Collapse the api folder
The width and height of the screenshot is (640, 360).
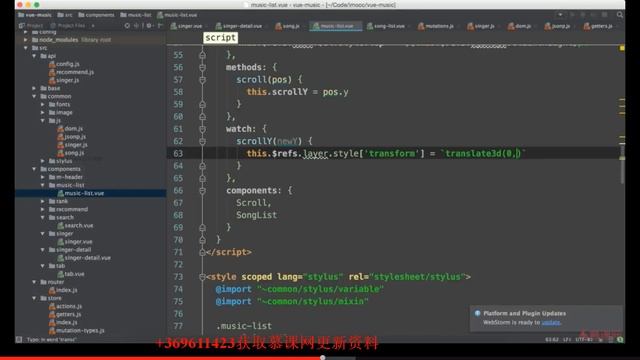34,56
